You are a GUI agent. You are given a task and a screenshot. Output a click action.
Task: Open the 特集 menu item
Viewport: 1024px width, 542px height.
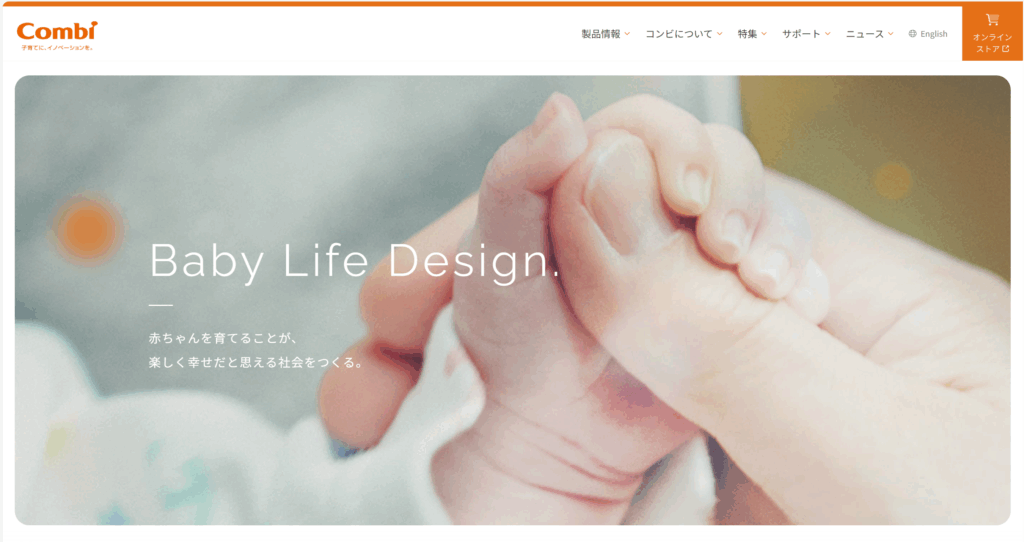point(747,34)
